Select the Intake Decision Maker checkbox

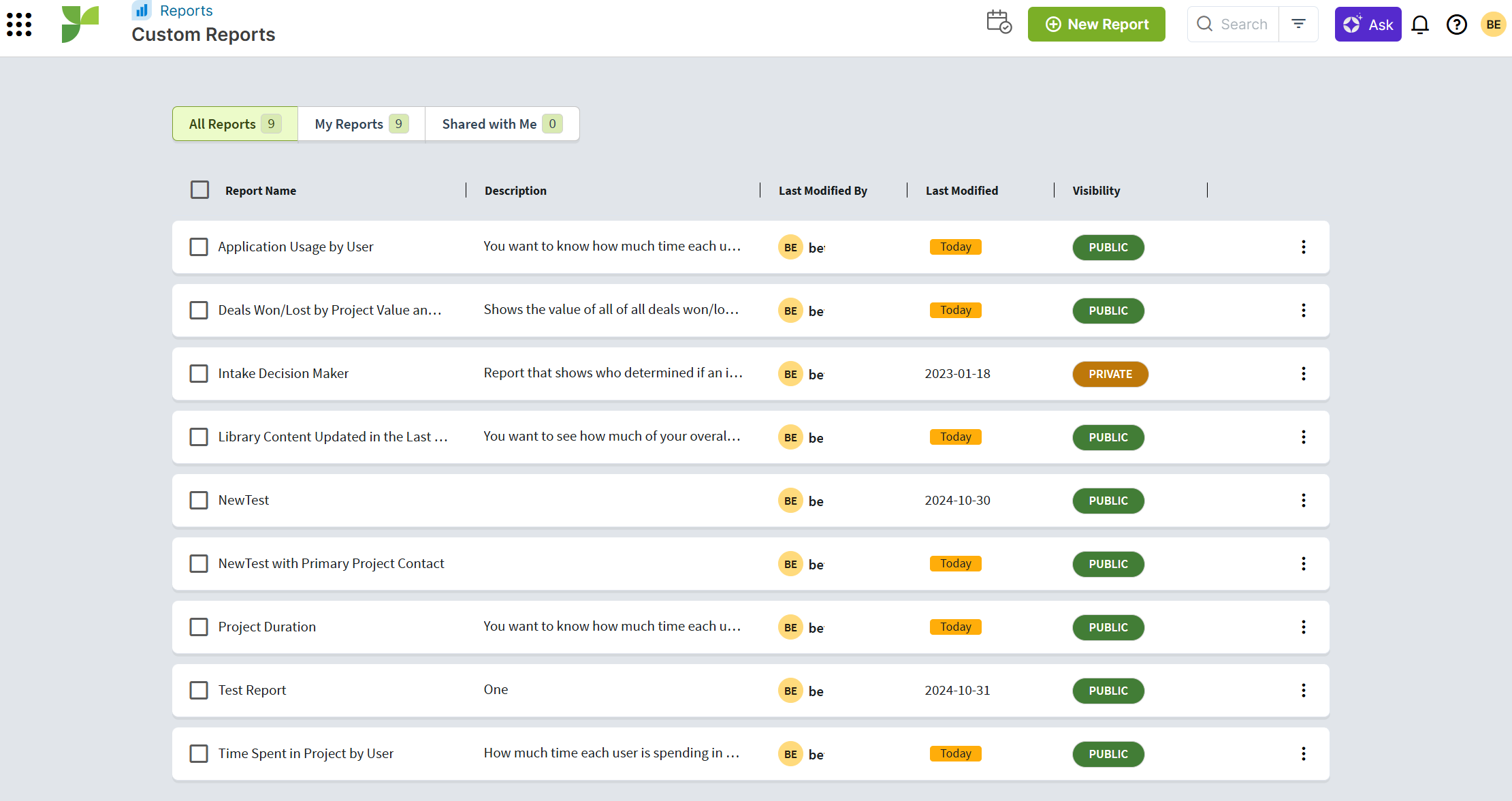(x=199, y=373)
